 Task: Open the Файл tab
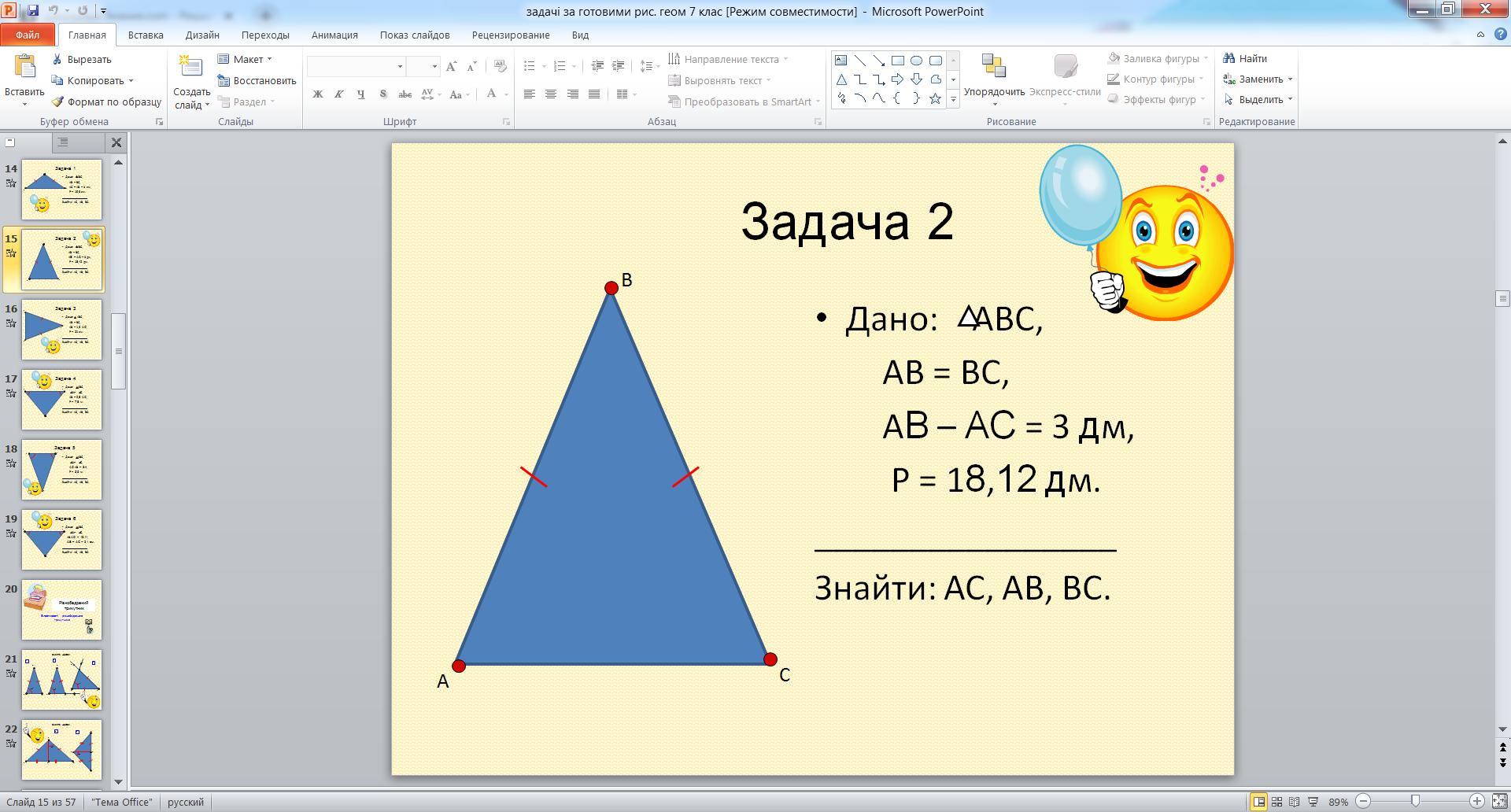[x=28, y=35]
